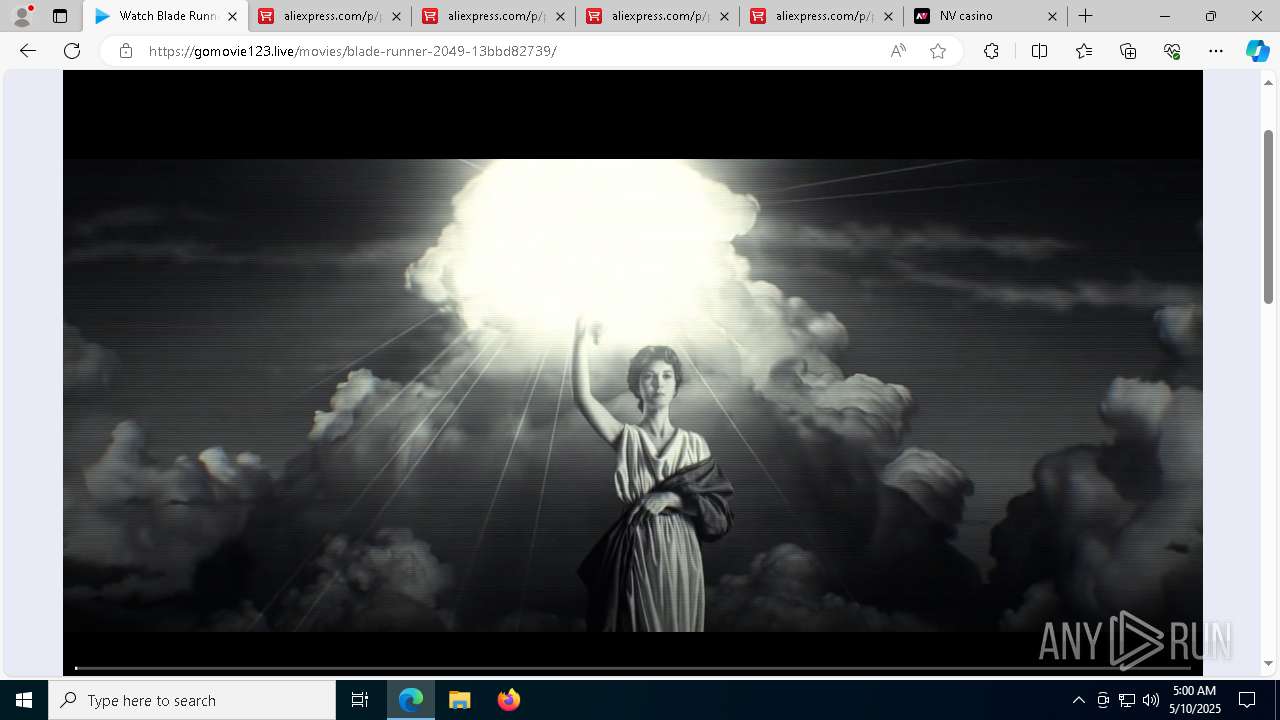This screenshot has width=1280, height=720.
Task: Open the browser profile icon
Action: coord(22,16)
